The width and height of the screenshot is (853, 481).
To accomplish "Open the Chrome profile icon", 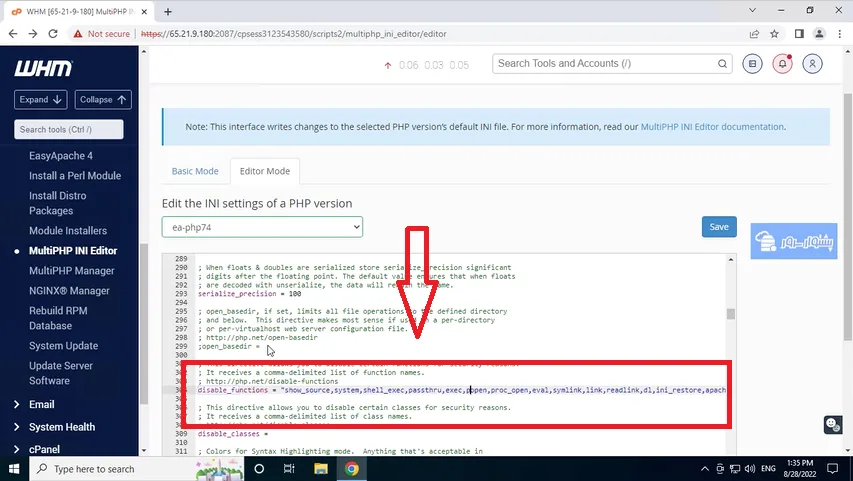I will coord(819,34).
